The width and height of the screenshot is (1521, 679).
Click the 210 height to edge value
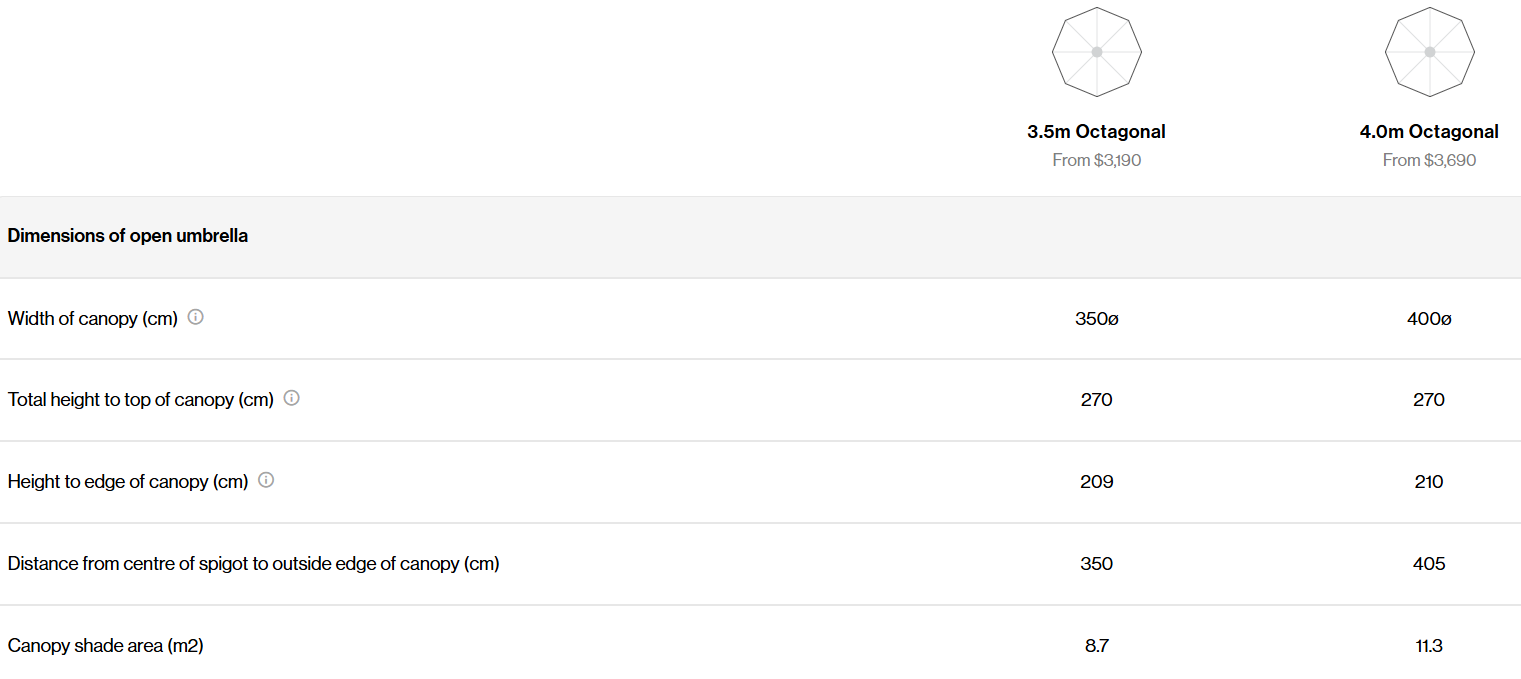1429,482
